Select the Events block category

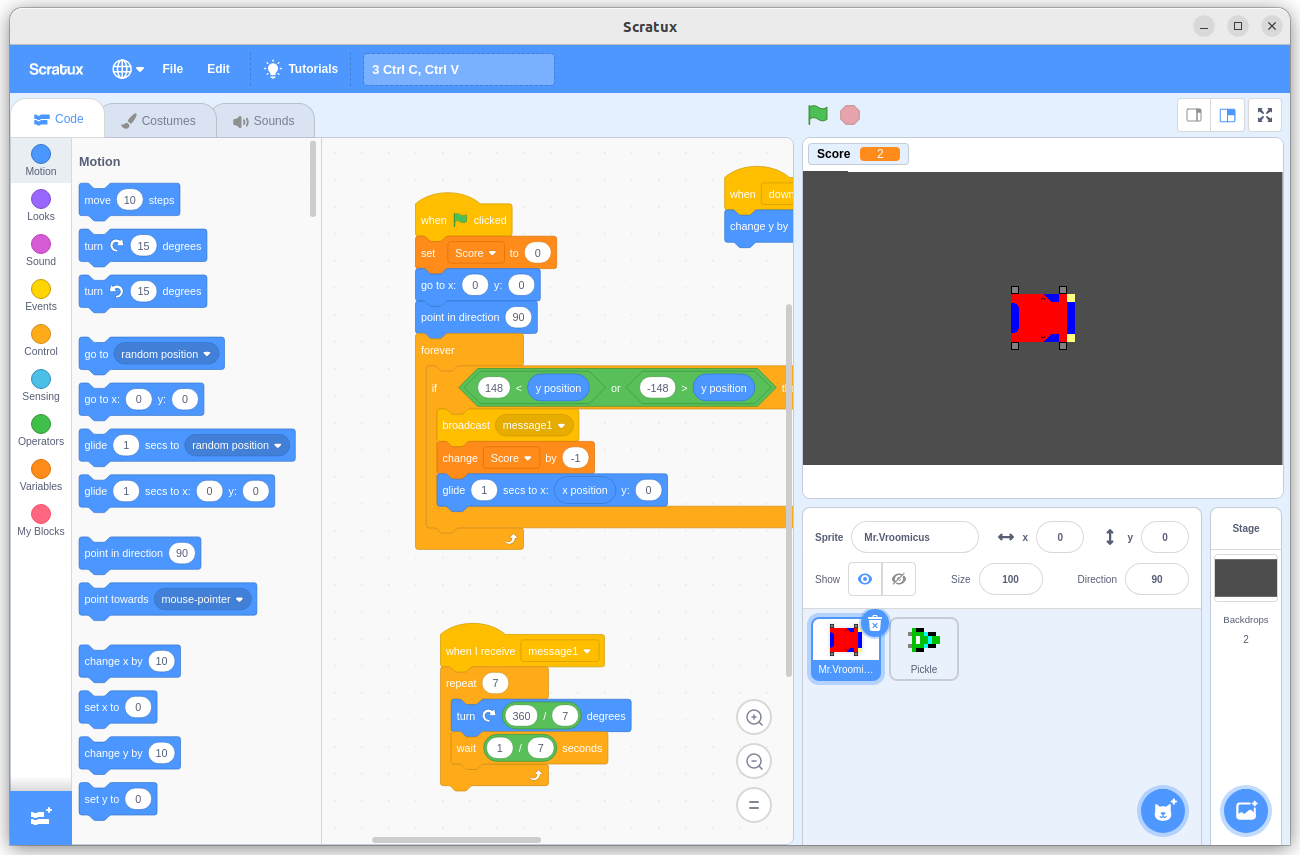[41, 295]
